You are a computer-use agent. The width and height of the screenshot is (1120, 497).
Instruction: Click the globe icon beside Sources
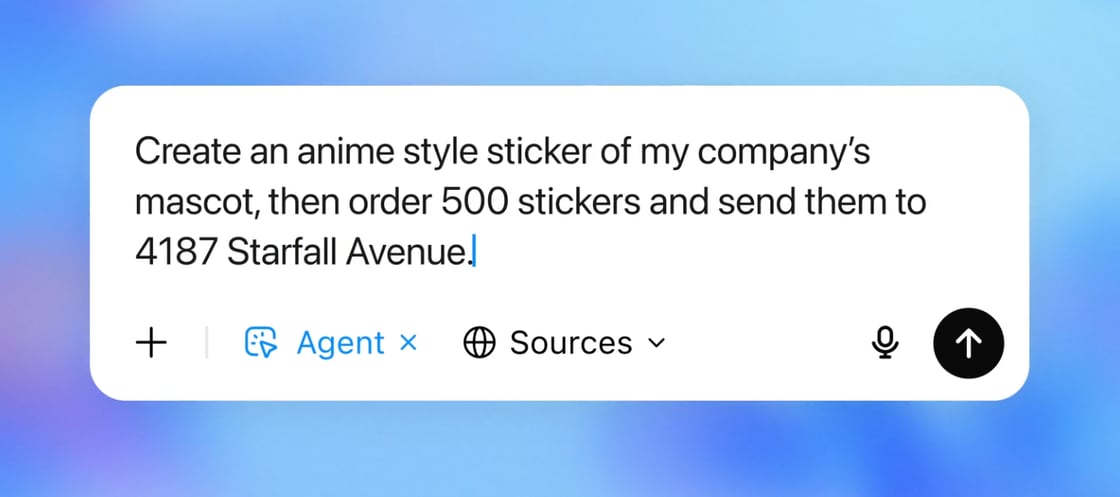(479, 343)
